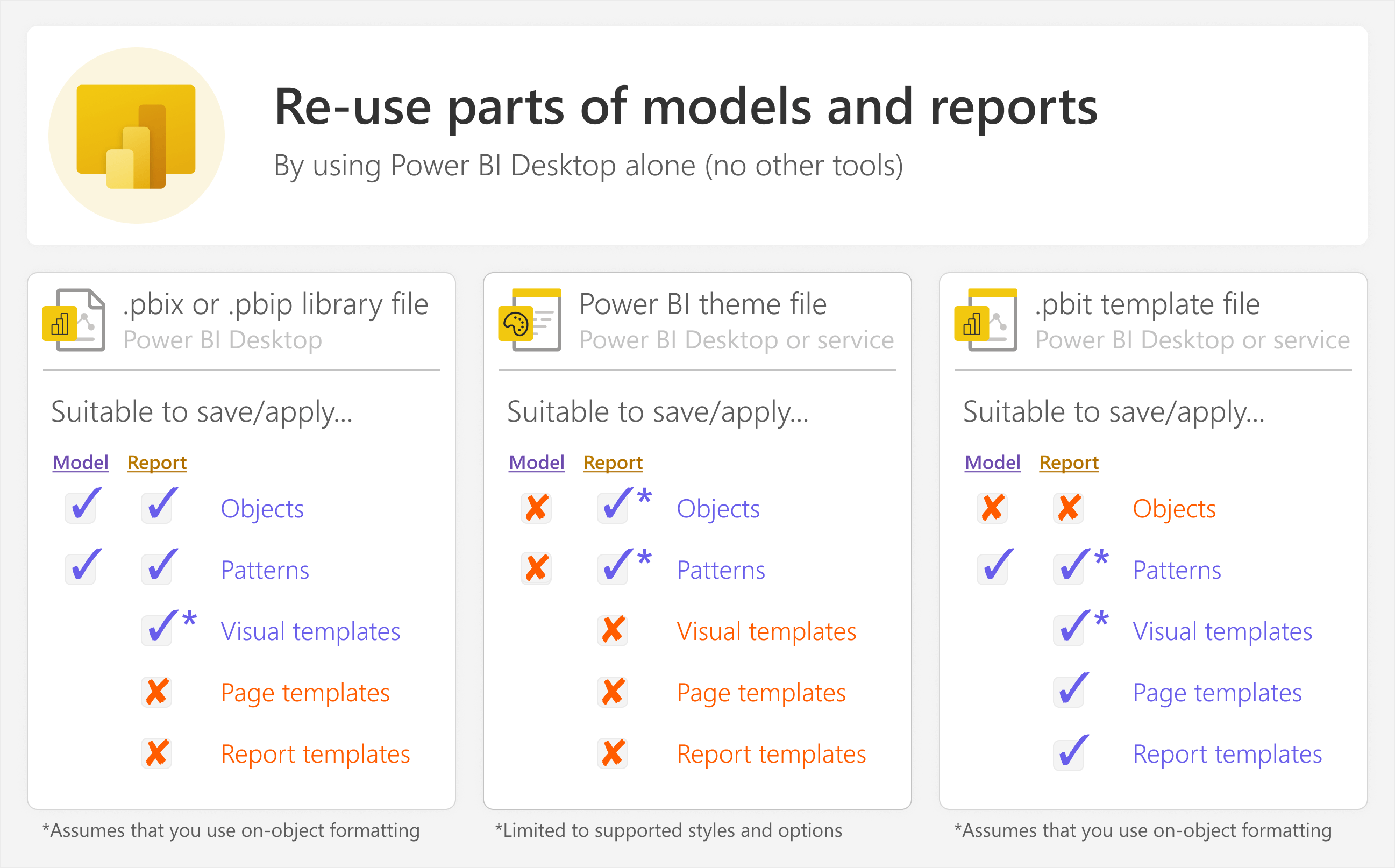Toggle Report Patterns checkmark in theme file card
The width and height of the screenshot is (1395, 868).
615,567
